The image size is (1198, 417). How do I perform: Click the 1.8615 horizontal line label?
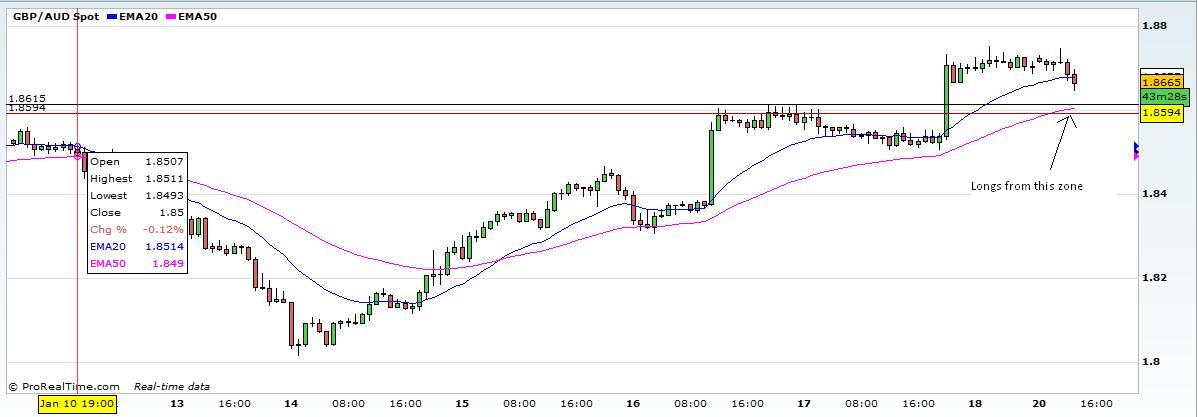click(x=26, y=99)
